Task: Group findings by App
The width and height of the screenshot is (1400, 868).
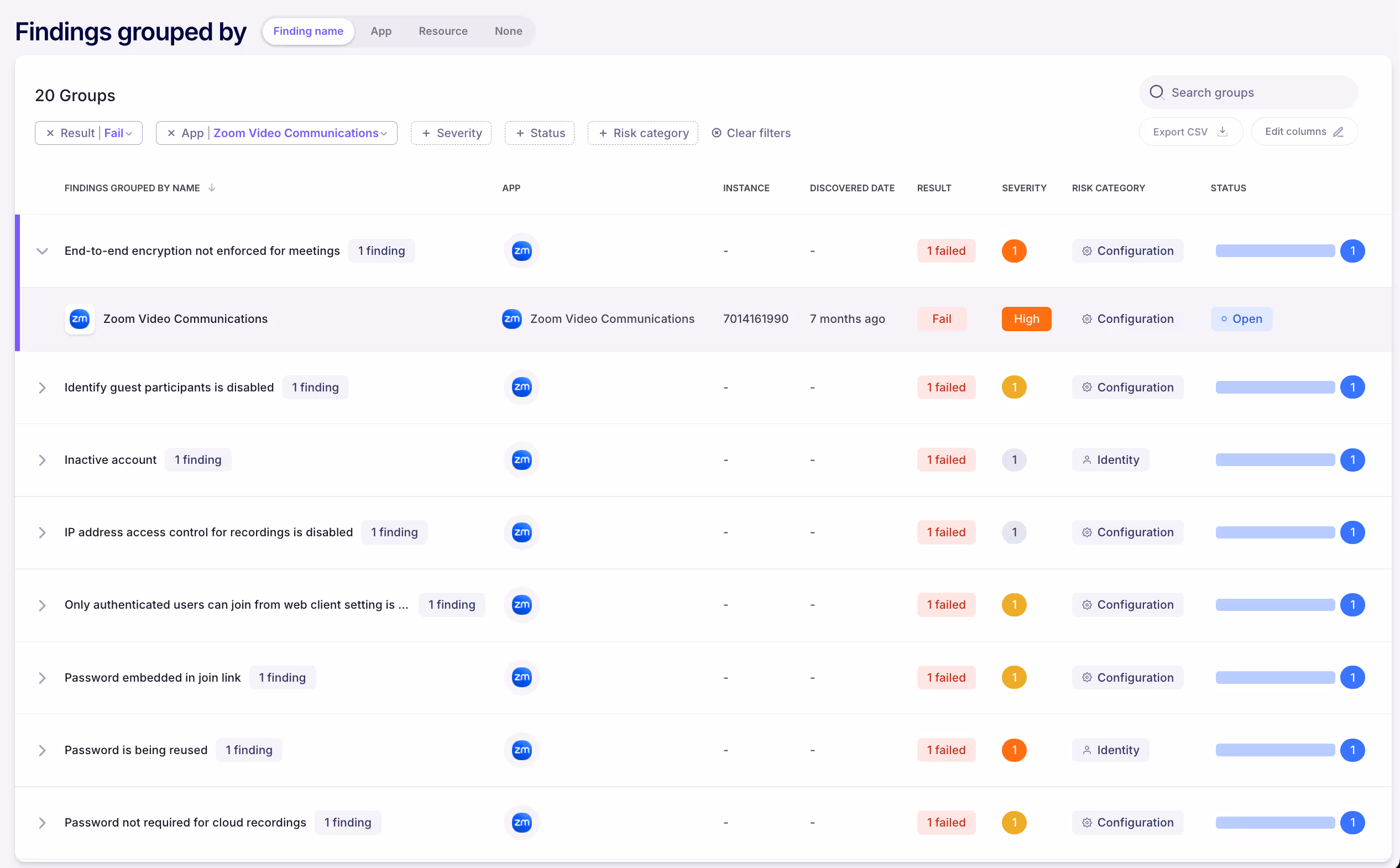Action: pos(381,31)
